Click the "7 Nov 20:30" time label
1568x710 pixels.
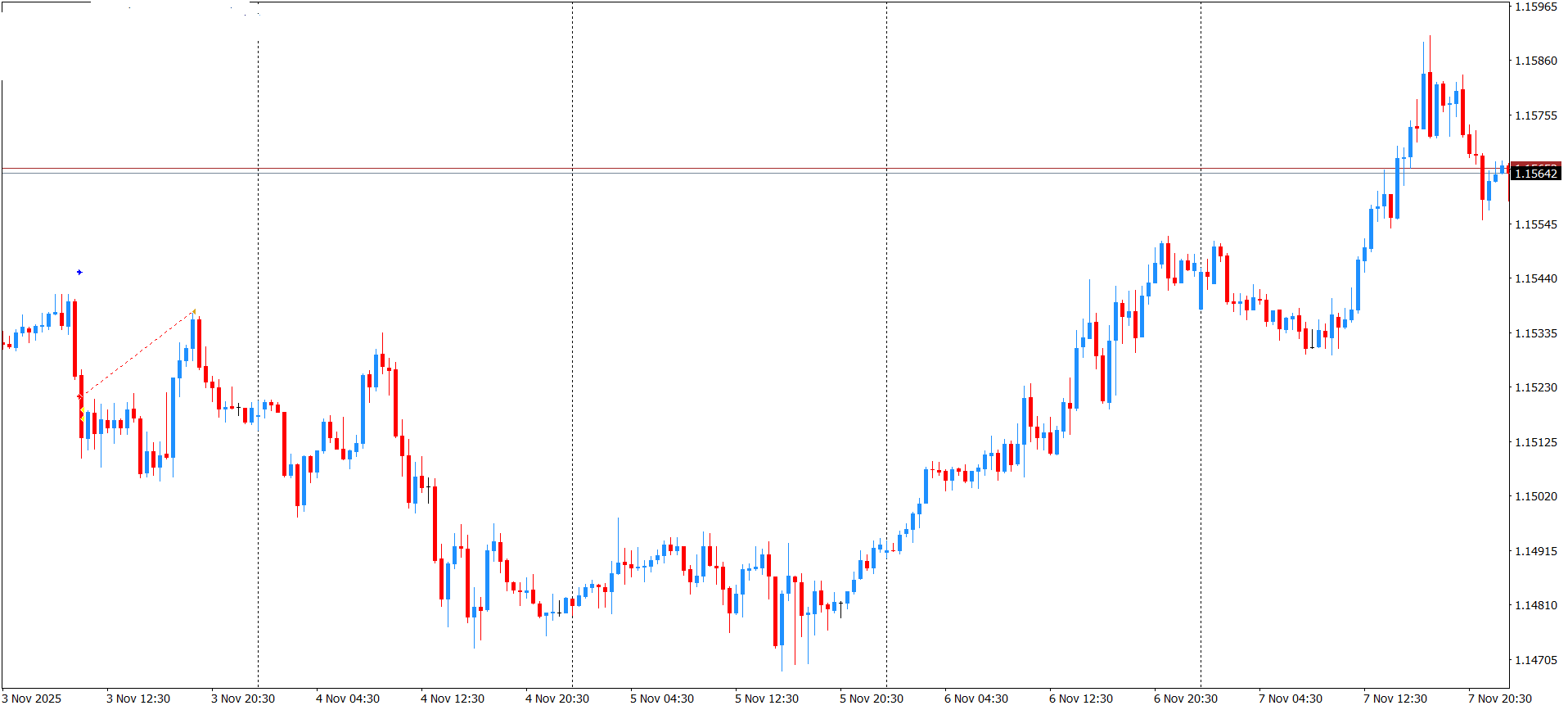[1500, 699]
